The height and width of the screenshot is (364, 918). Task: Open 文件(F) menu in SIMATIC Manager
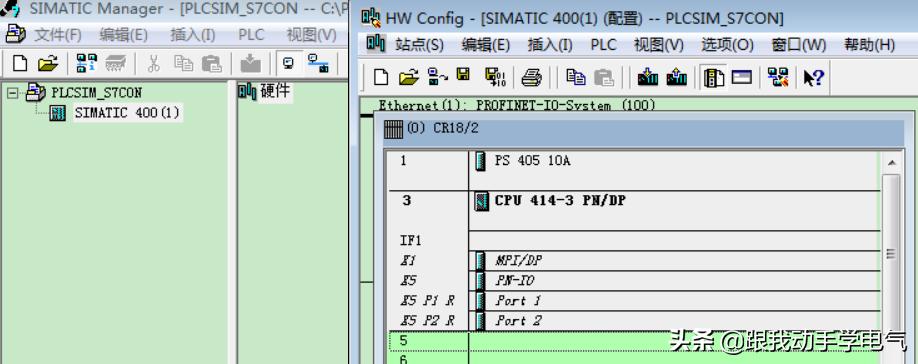pos(58,35)
